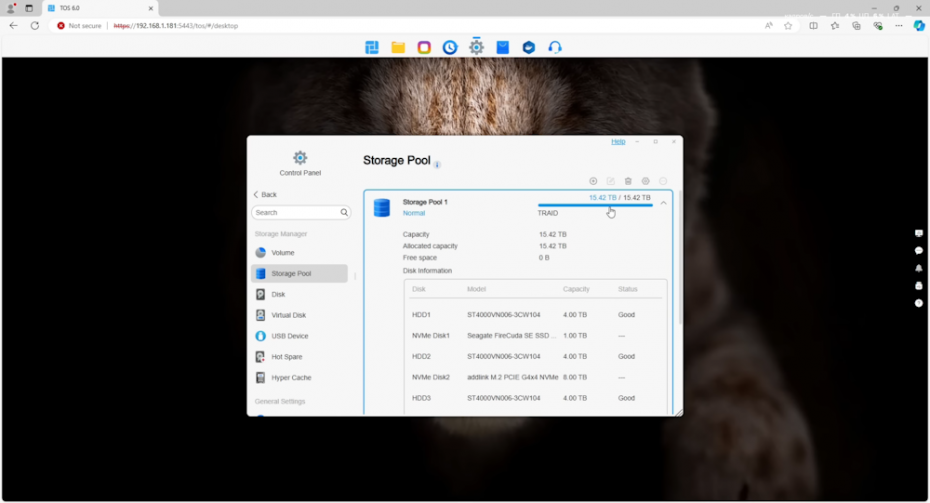Open the Help link in window header
The height and width of the screenshot is (503, 930).
click(x=618, y=142)
